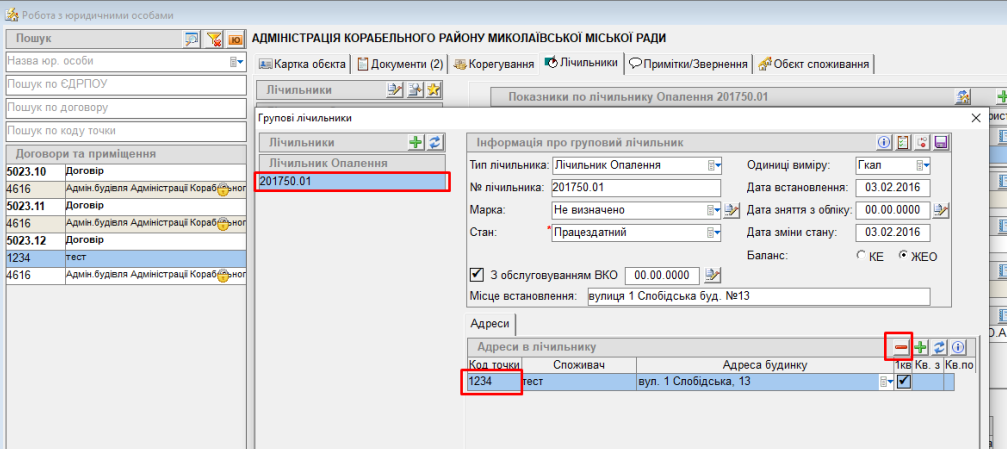This screenshot has width=1007, height=449.
Task: Save the group meter info with the floppy disk icon
Action: click(940, 142)
